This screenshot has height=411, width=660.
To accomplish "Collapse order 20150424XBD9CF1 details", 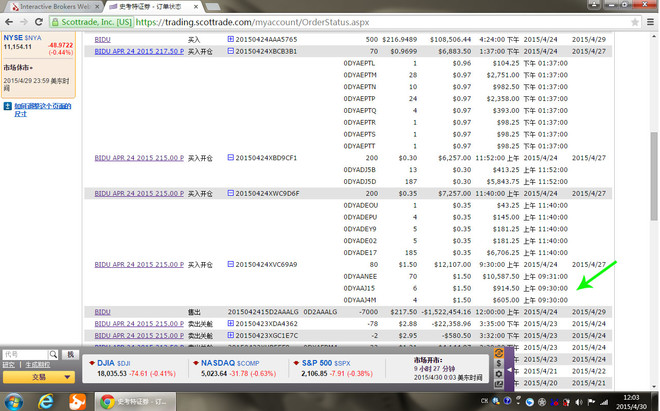I will pos(231,157).
